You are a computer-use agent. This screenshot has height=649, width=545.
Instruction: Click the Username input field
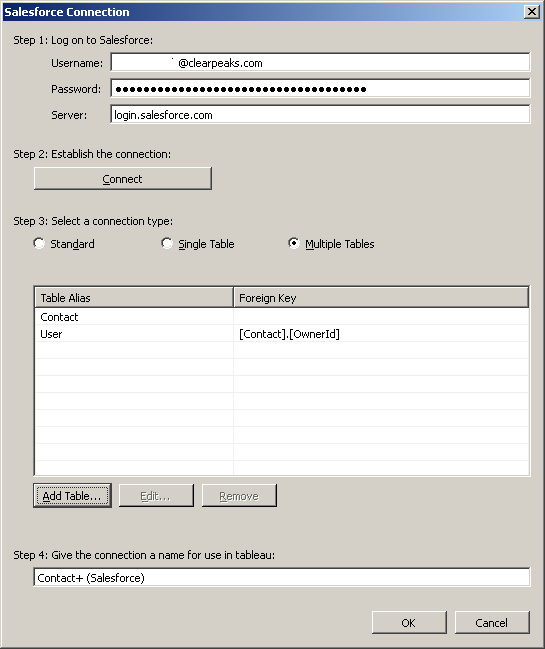point(320,63)
